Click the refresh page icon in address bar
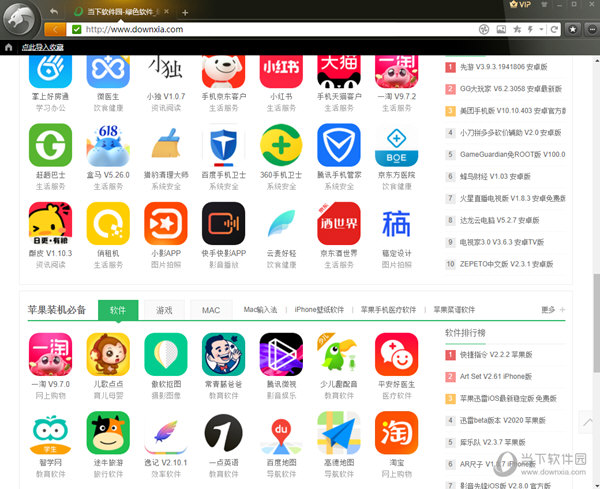The width and height of the screenshot is (600, 489). [x=554, y=29]
